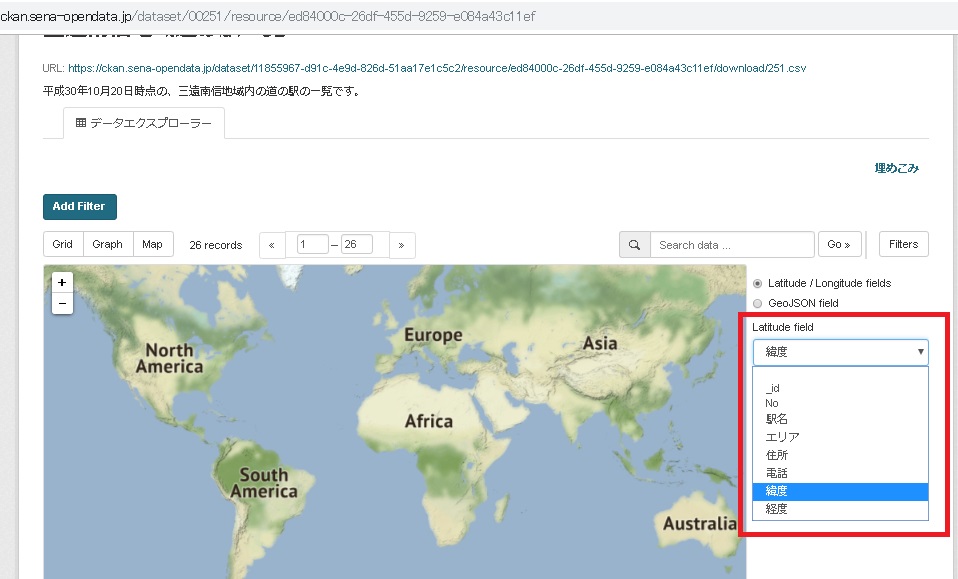Switch to Grid view
958x579 pixels.
63,245
